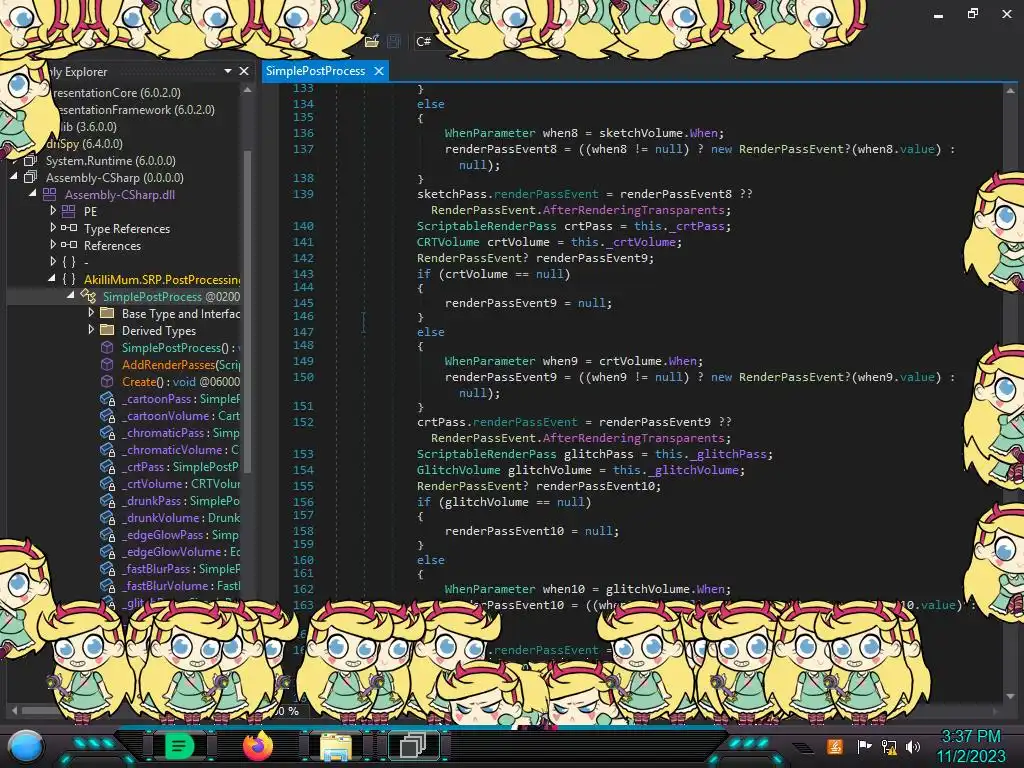Click the _edgeGlowPass field icon

point(108,534)
